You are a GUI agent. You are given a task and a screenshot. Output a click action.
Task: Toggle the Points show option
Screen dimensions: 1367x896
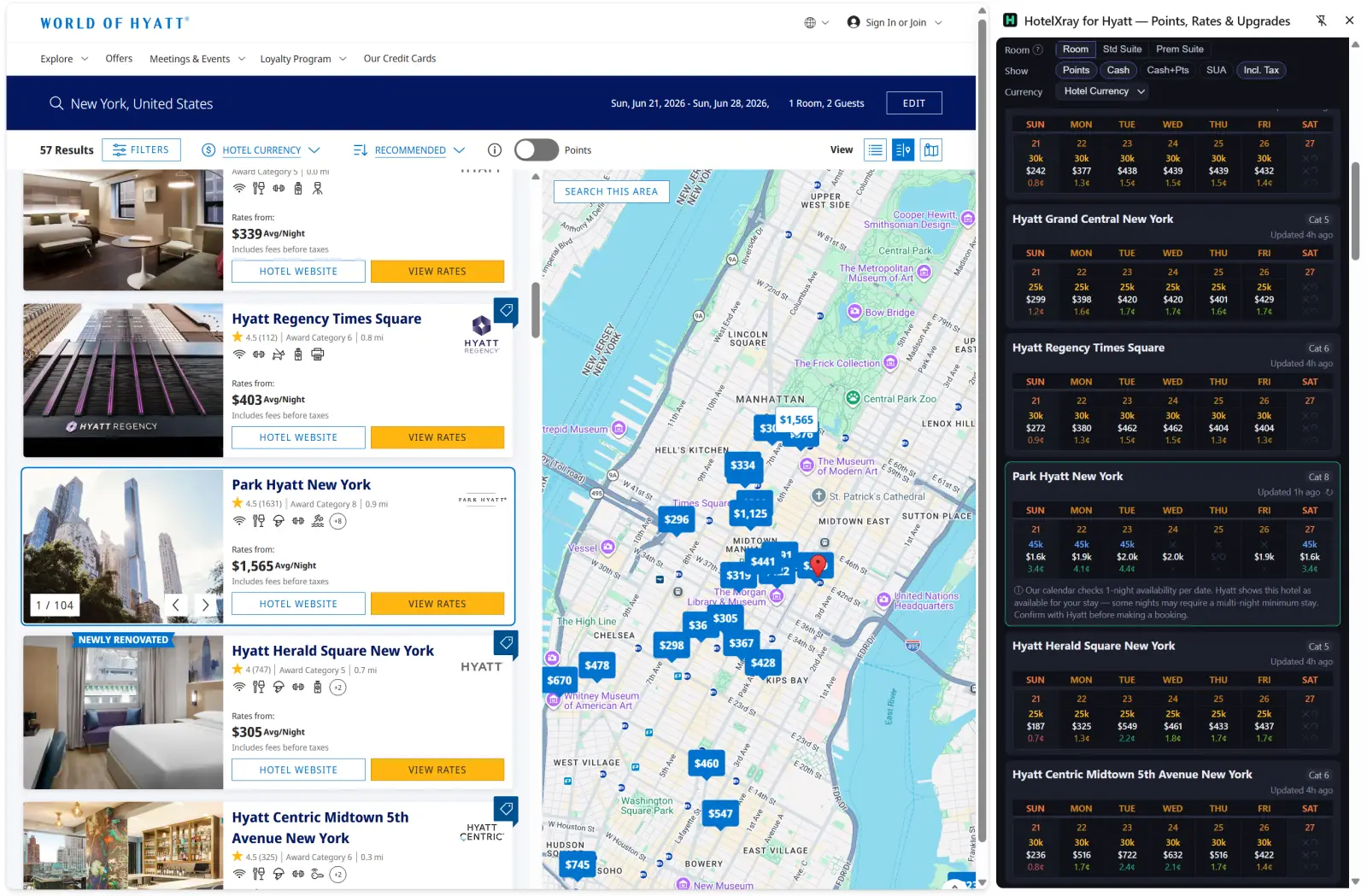point(1076,70)
